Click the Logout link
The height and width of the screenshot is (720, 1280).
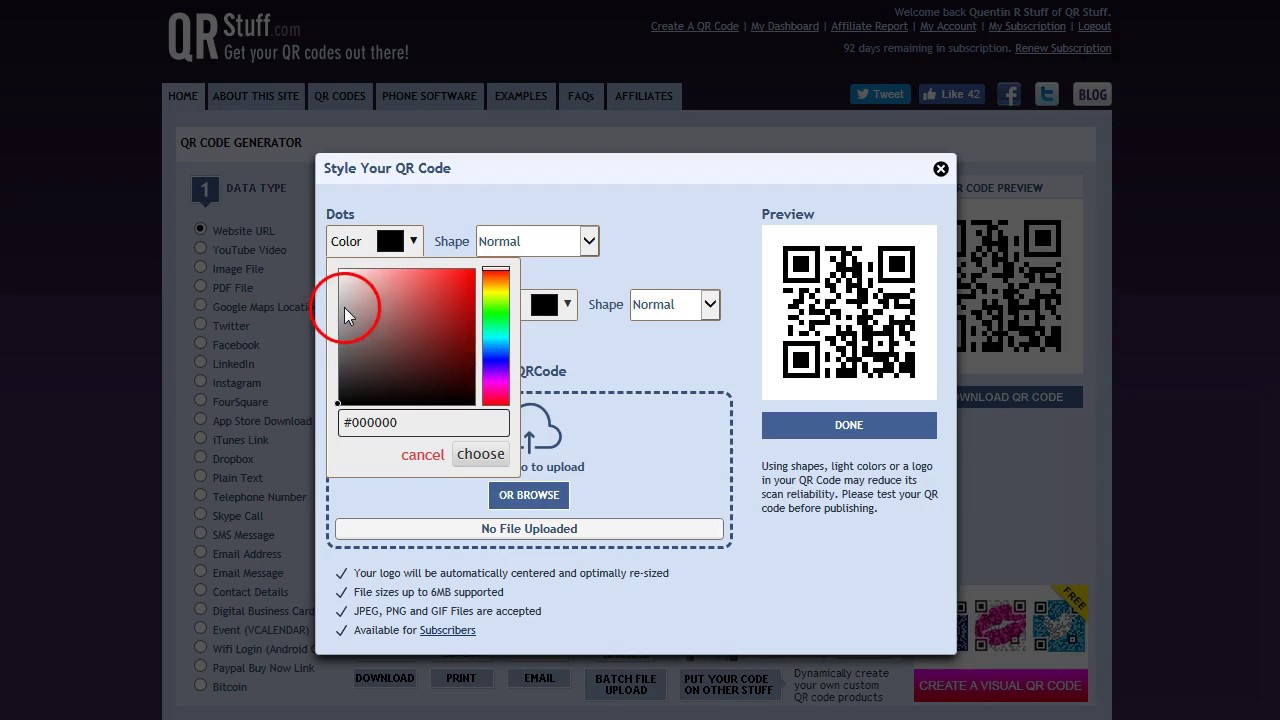[x=1094, y=26]
